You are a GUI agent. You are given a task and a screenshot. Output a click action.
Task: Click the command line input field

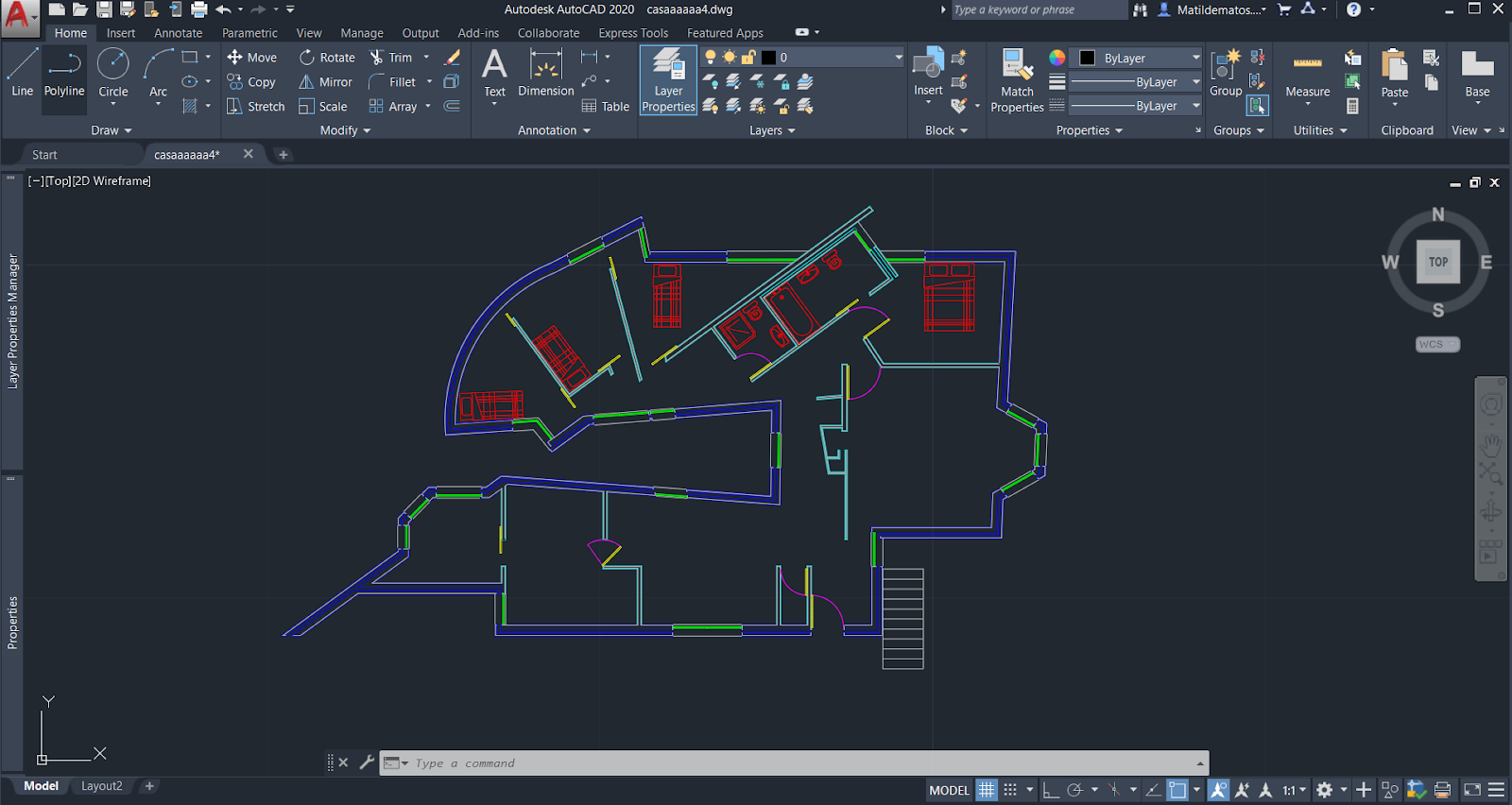click(x=794, y=763)
